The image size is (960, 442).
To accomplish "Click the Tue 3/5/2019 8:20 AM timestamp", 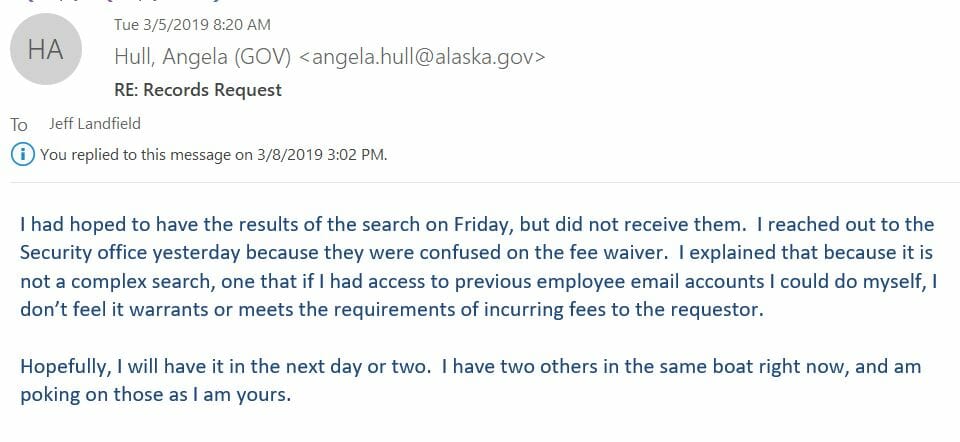I will pyautogui.click(x=192, y=25).
